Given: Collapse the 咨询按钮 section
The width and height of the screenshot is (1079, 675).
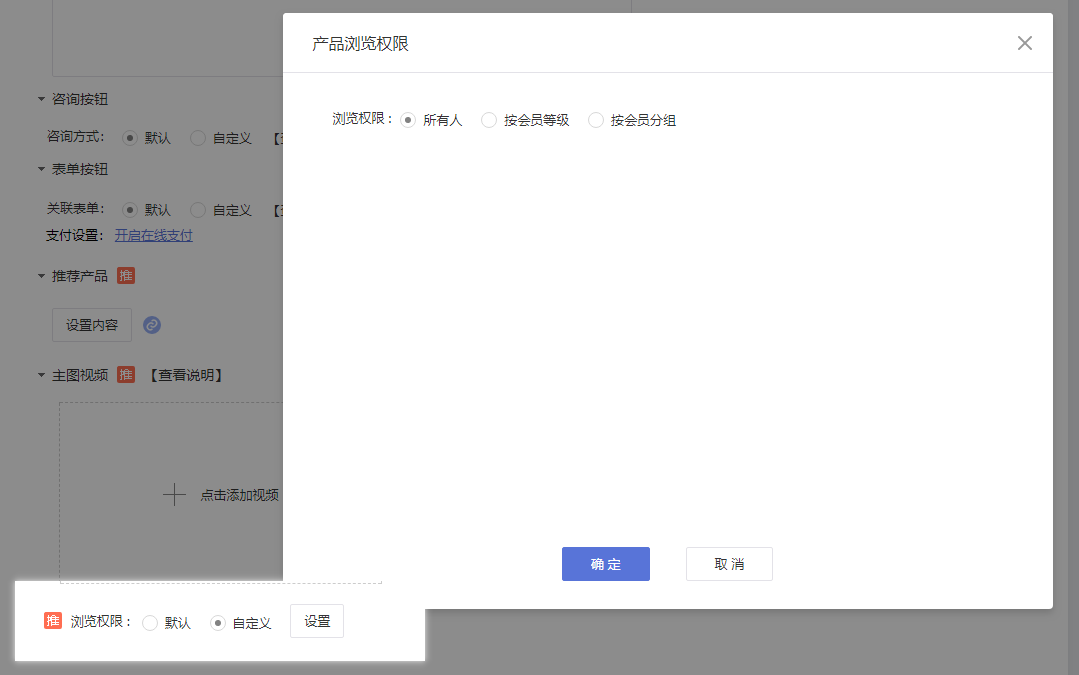Looking at the screenshot, I should (41, 99).
